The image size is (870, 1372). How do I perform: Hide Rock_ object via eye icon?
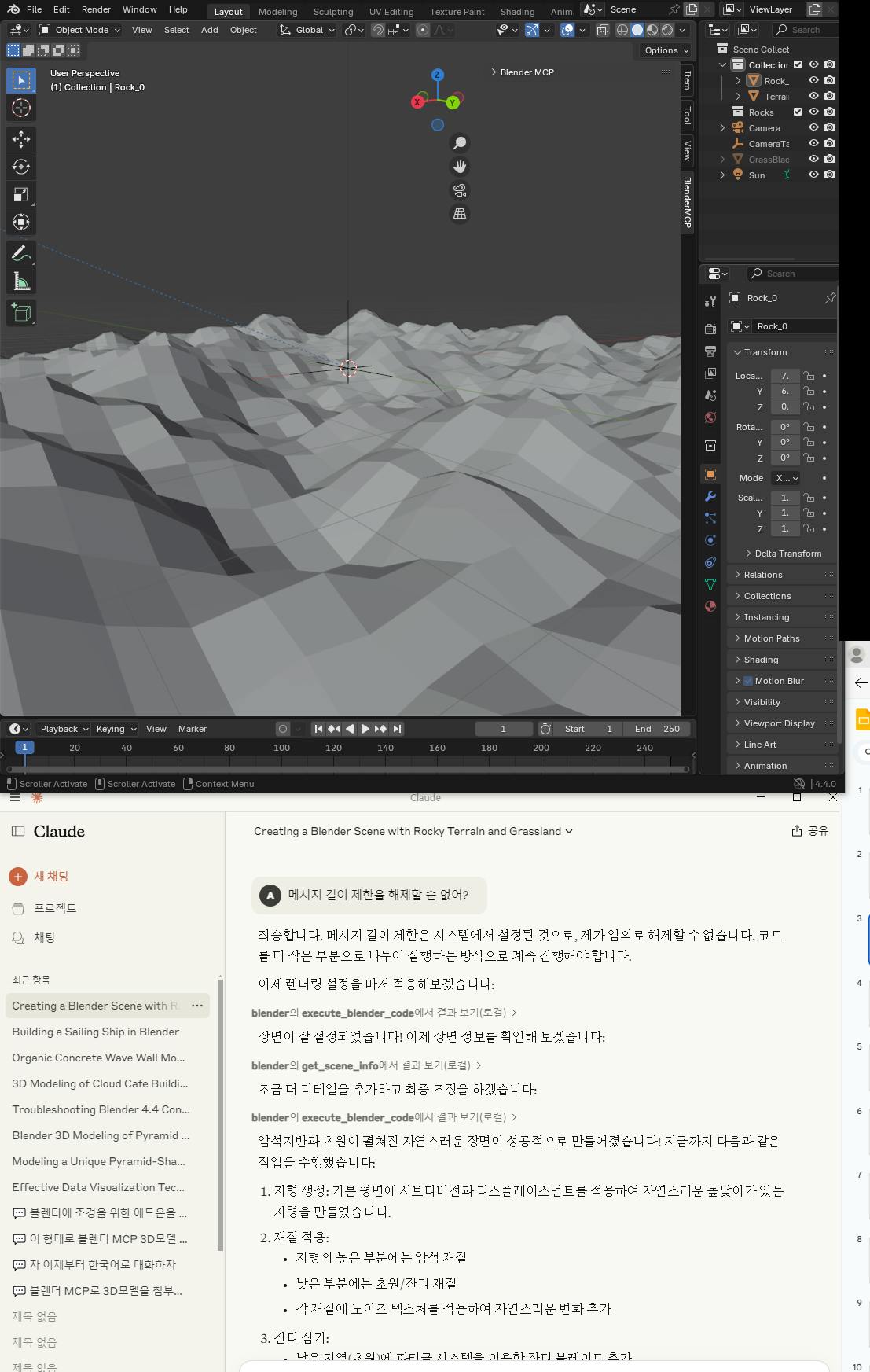[x=814, y=80]
